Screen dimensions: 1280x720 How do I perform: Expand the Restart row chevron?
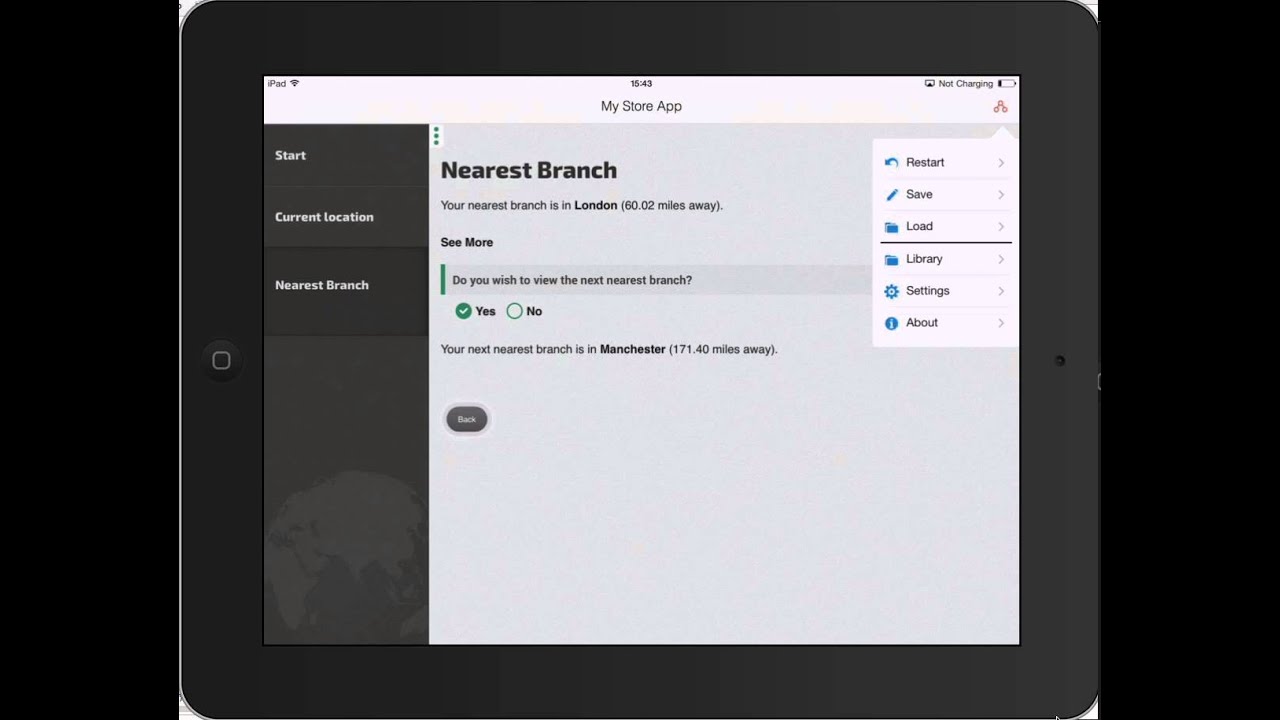click(x=1001, y=163)
